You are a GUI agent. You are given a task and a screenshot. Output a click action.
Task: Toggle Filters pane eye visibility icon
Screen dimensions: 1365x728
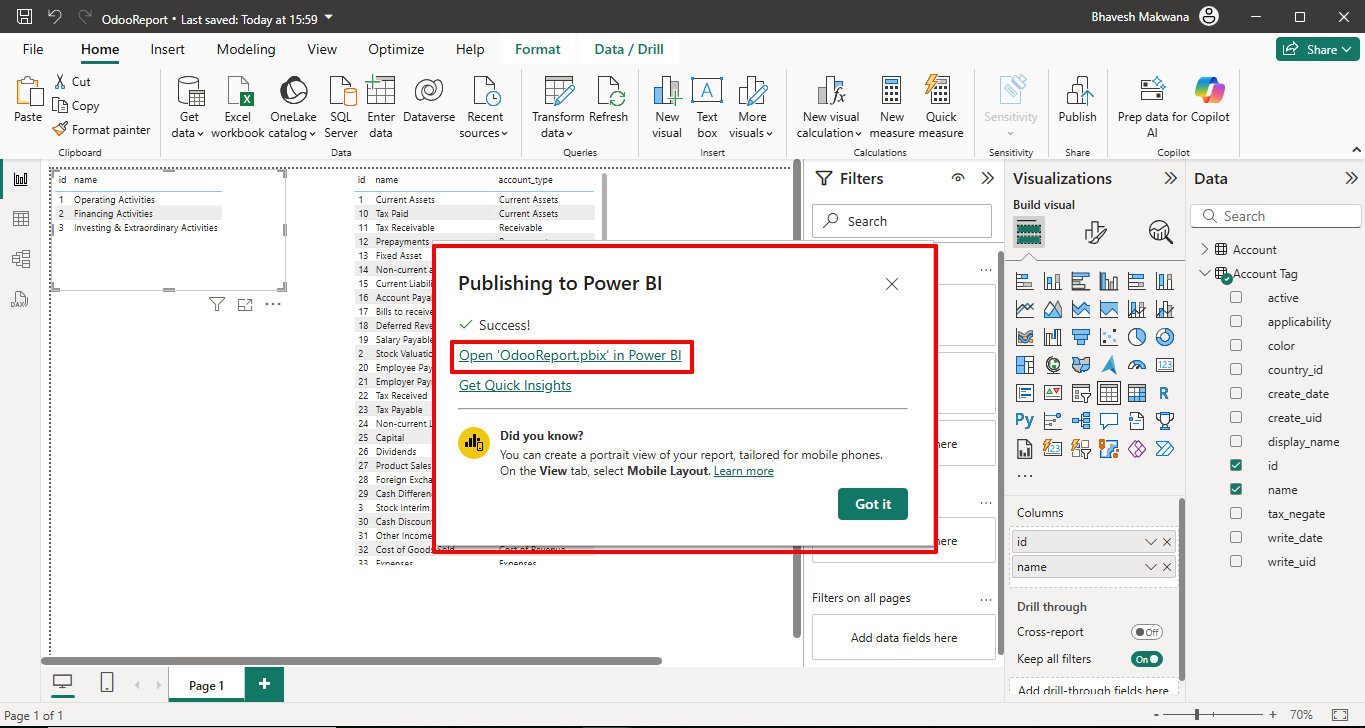click(x=958, y=178)
